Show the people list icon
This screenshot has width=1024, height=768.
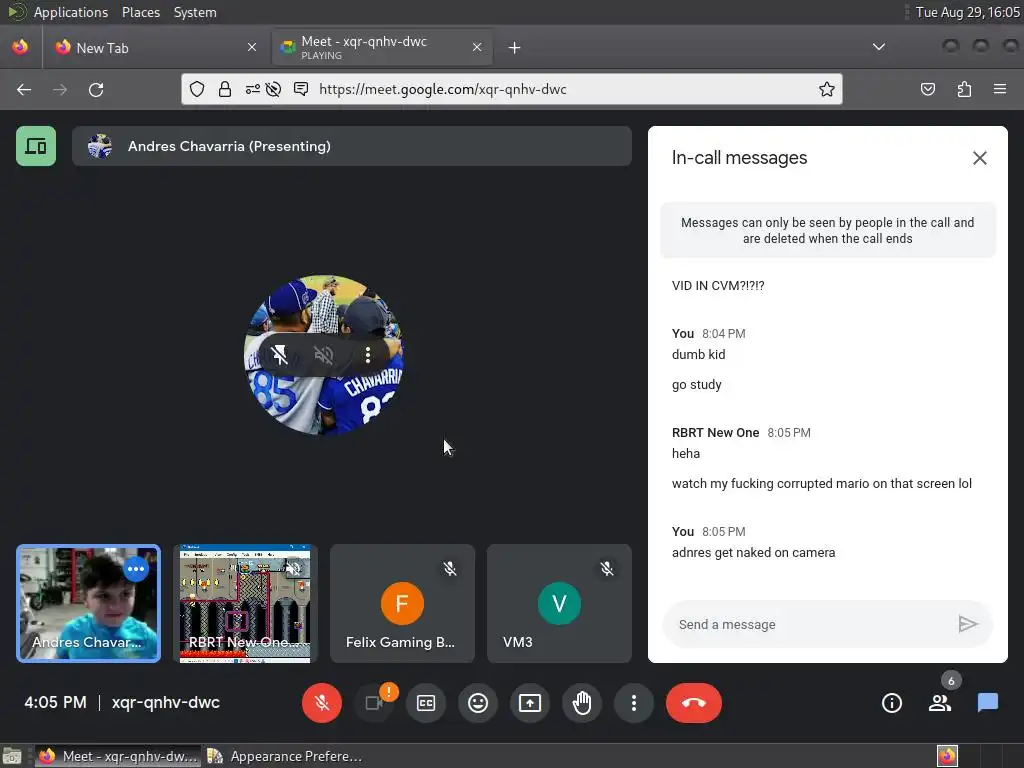pyautogui.click(x=940, y=703)
